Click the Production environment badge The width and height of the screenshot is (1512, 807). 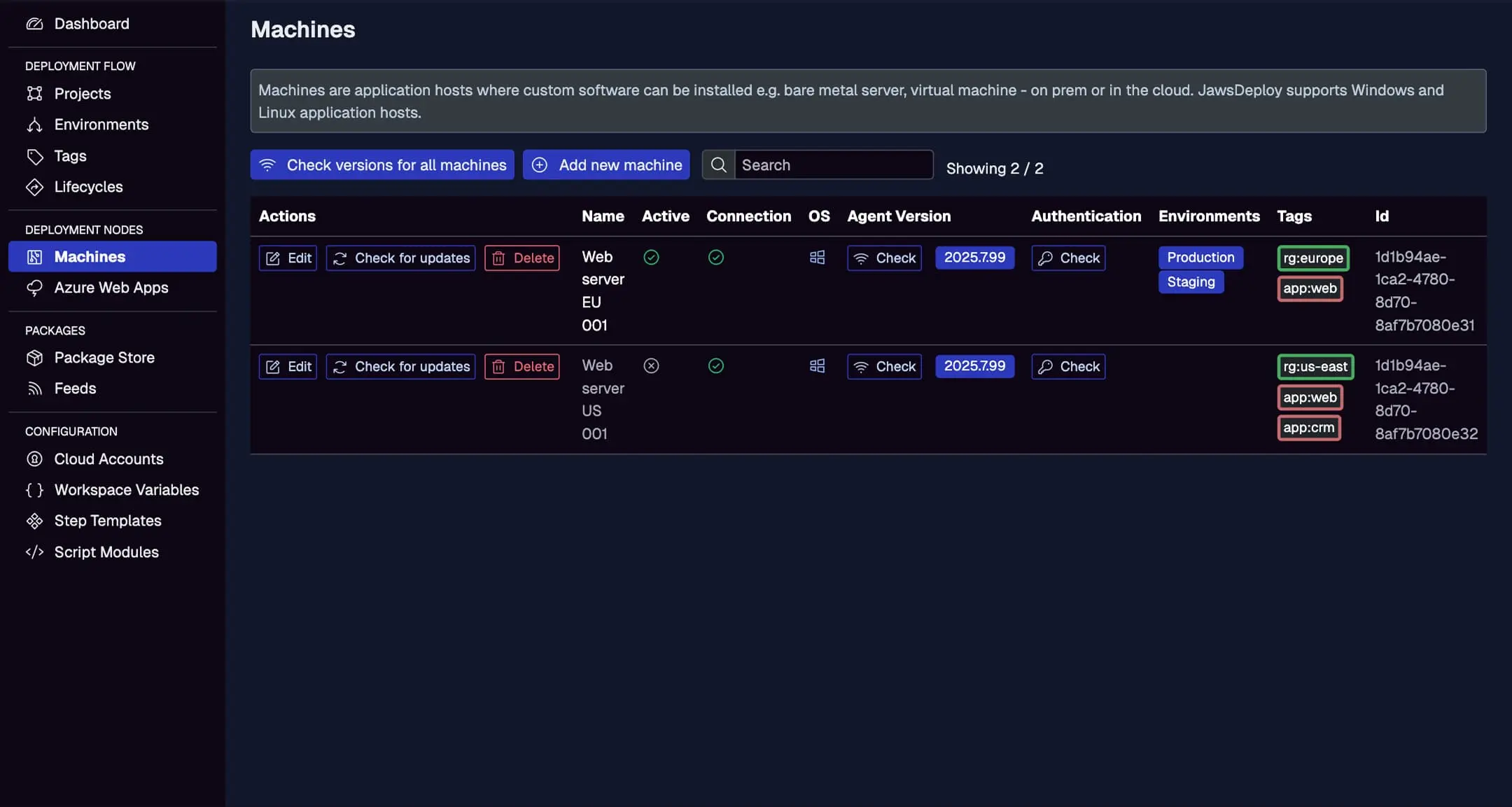[x=1200, y=258]
